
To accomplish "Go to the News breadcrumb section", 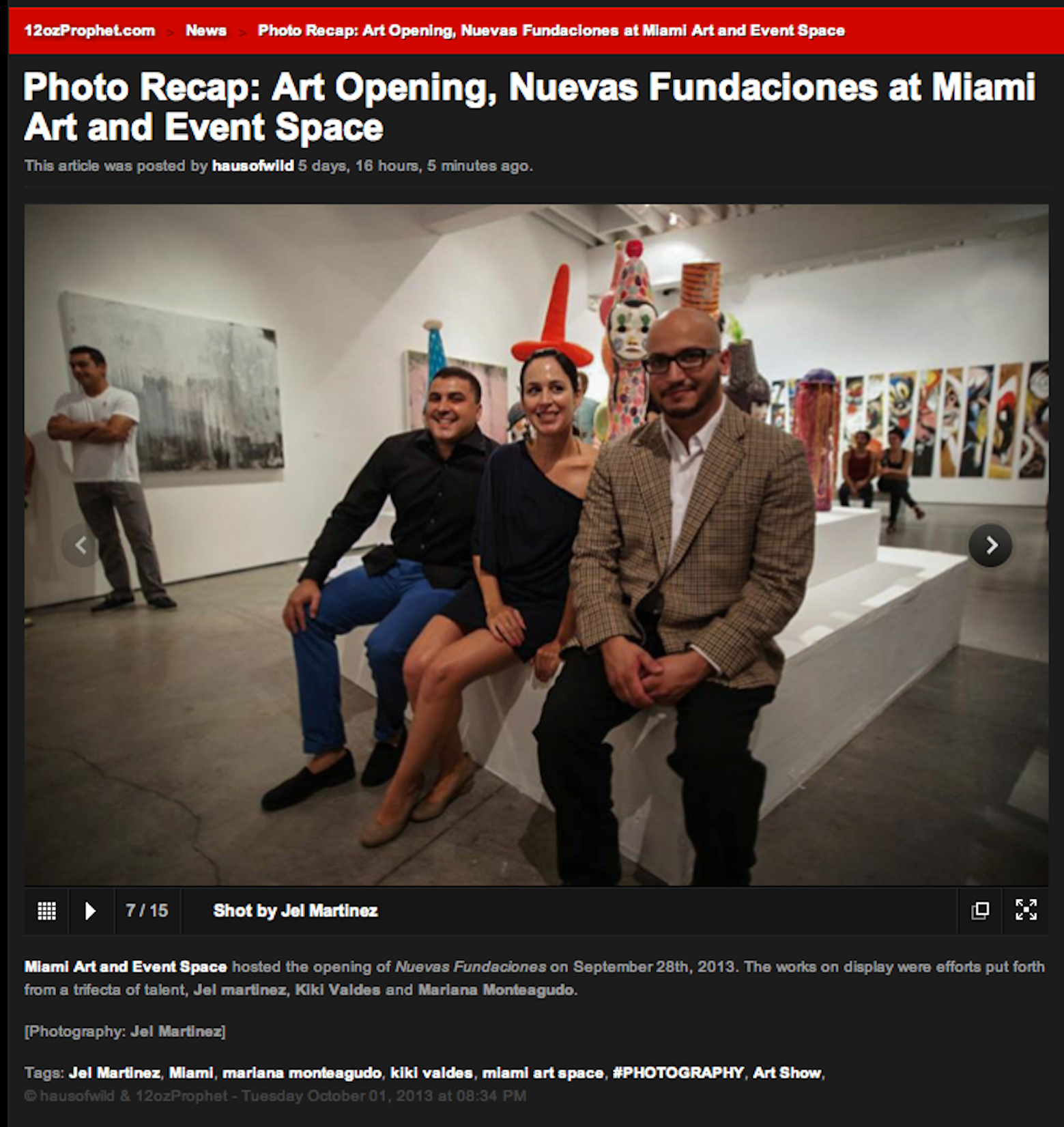I will pyautogui.click(x=205, y=31).
